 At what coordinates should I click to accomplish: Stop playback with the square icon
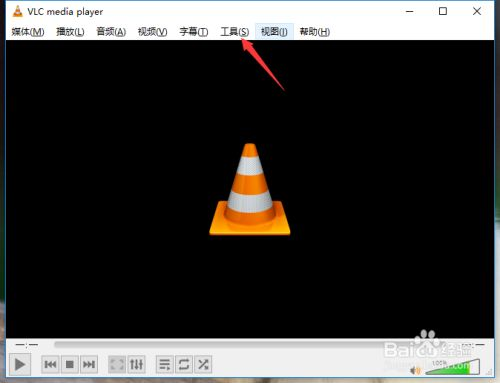pos(70,364)
